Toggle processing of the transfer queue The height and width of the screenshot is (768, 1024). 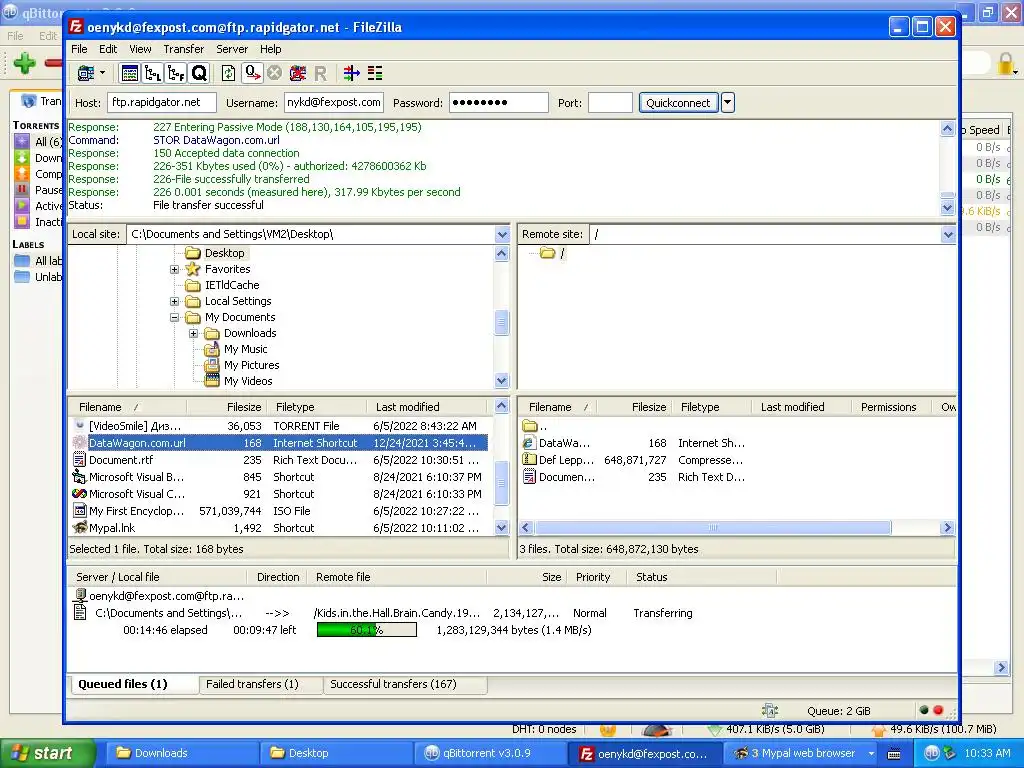pos(252,73)
